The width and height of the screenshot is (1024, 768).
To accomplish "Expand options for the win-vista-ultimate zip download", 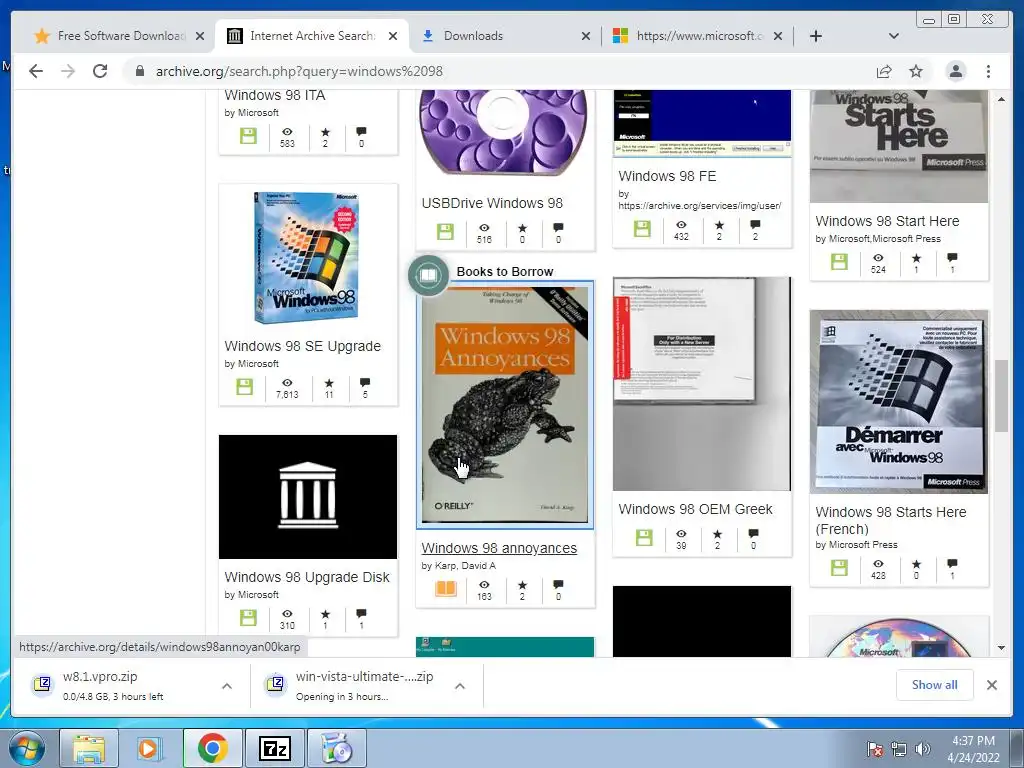I will (x=460, y=686).
